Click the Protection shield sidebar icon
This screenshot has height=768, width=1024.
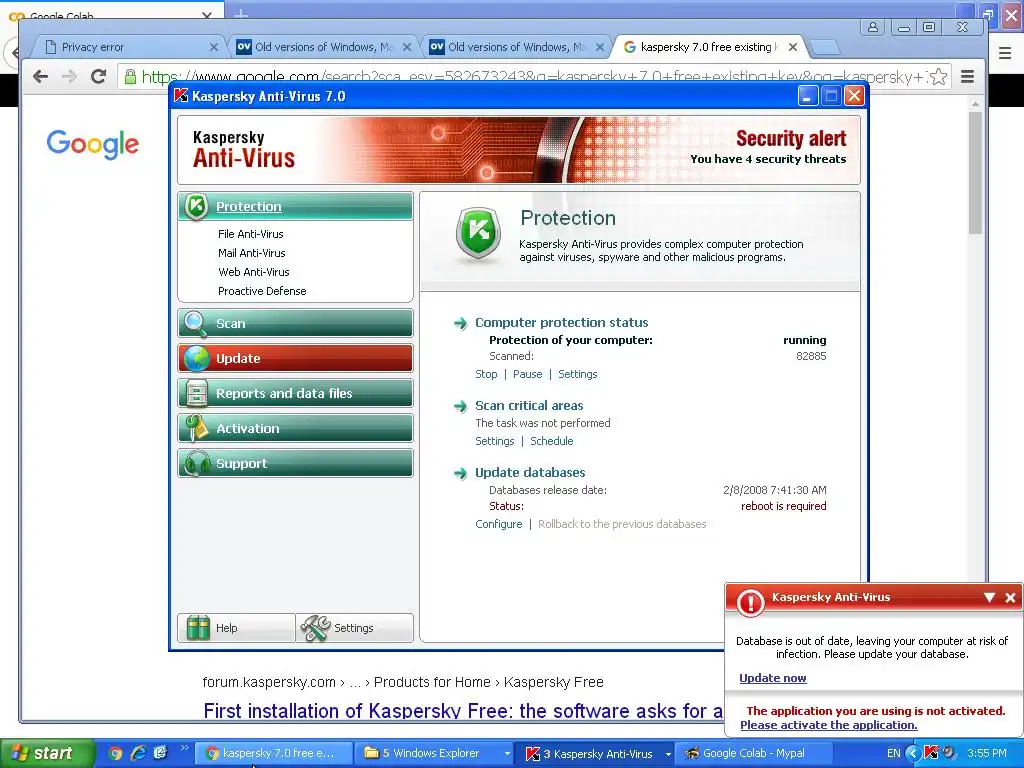click(196, 206)
